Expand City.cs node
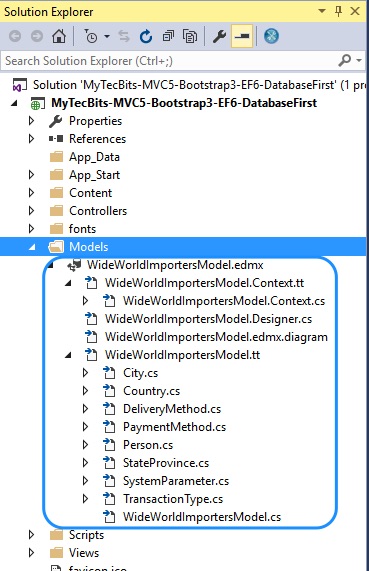 (x=85, y=373)
